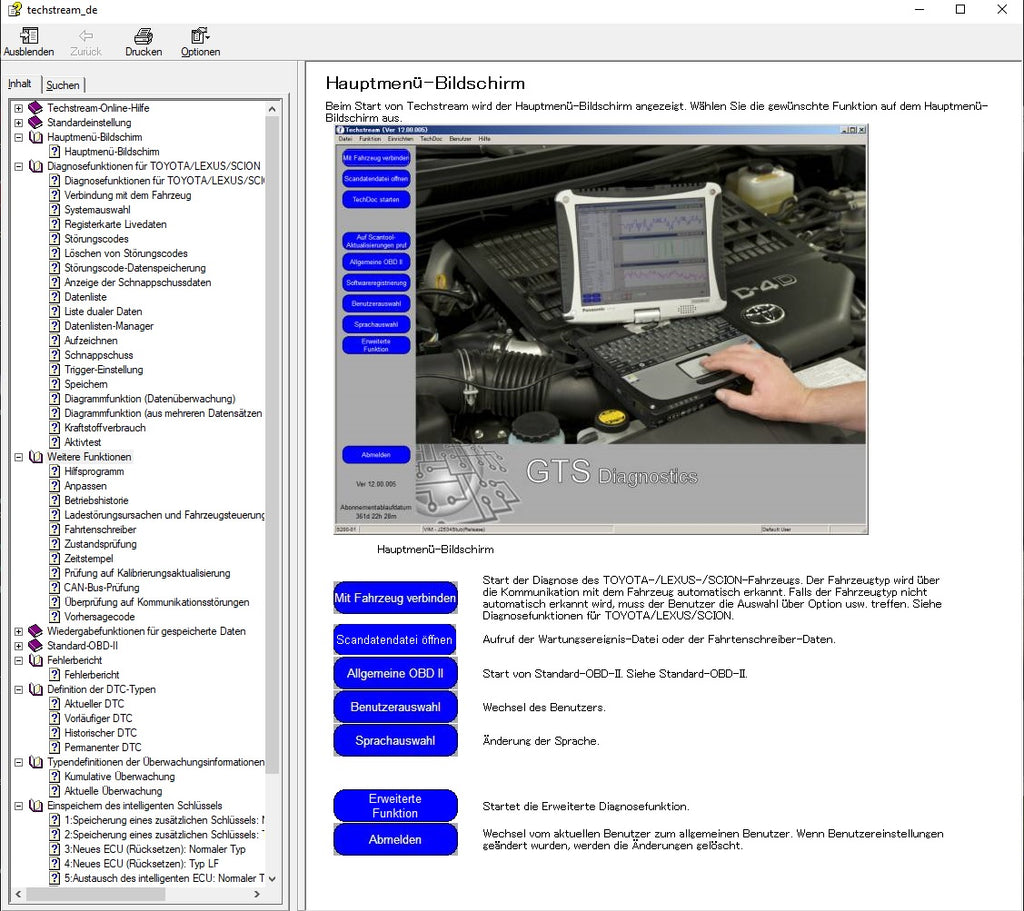Click the page icon beside Kumulative Überwachung
The image size is (1024, 911).
(x=55, y=776)
